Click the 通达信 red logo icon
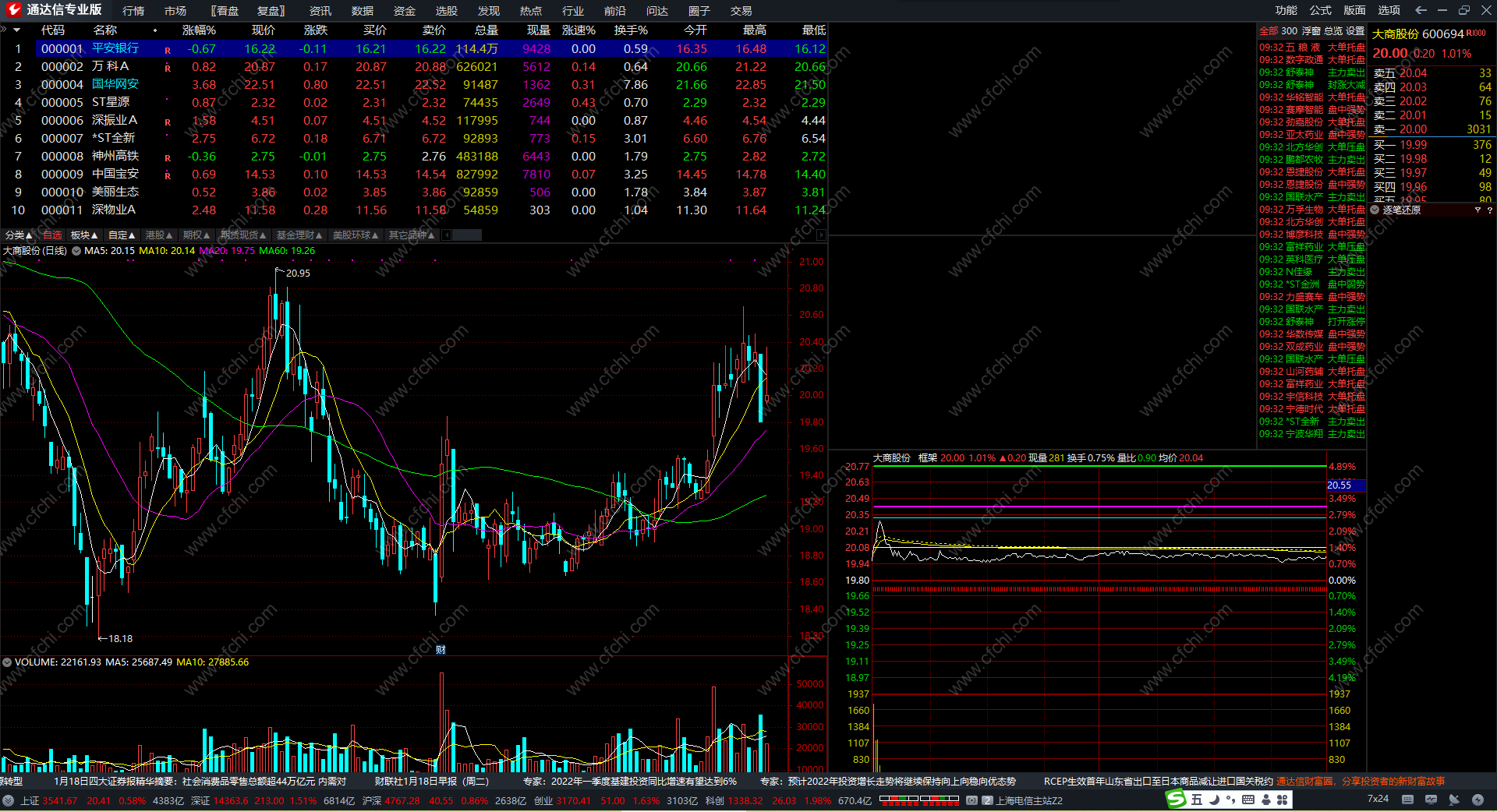1497x812 pixels. point(13,10)
